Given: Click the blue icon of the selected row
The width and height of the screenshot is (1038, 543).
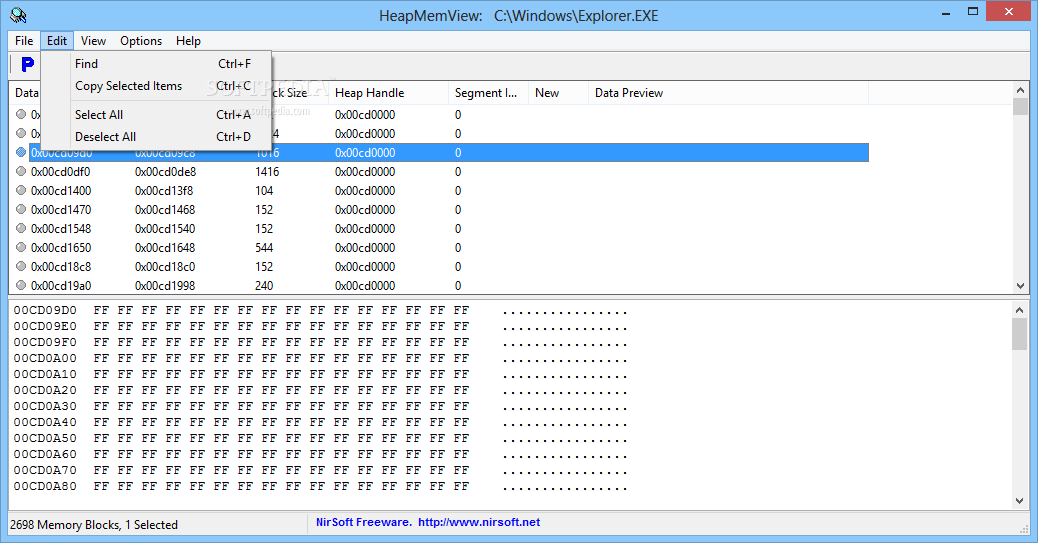Looking at the screenshot, I should (21, 152).
